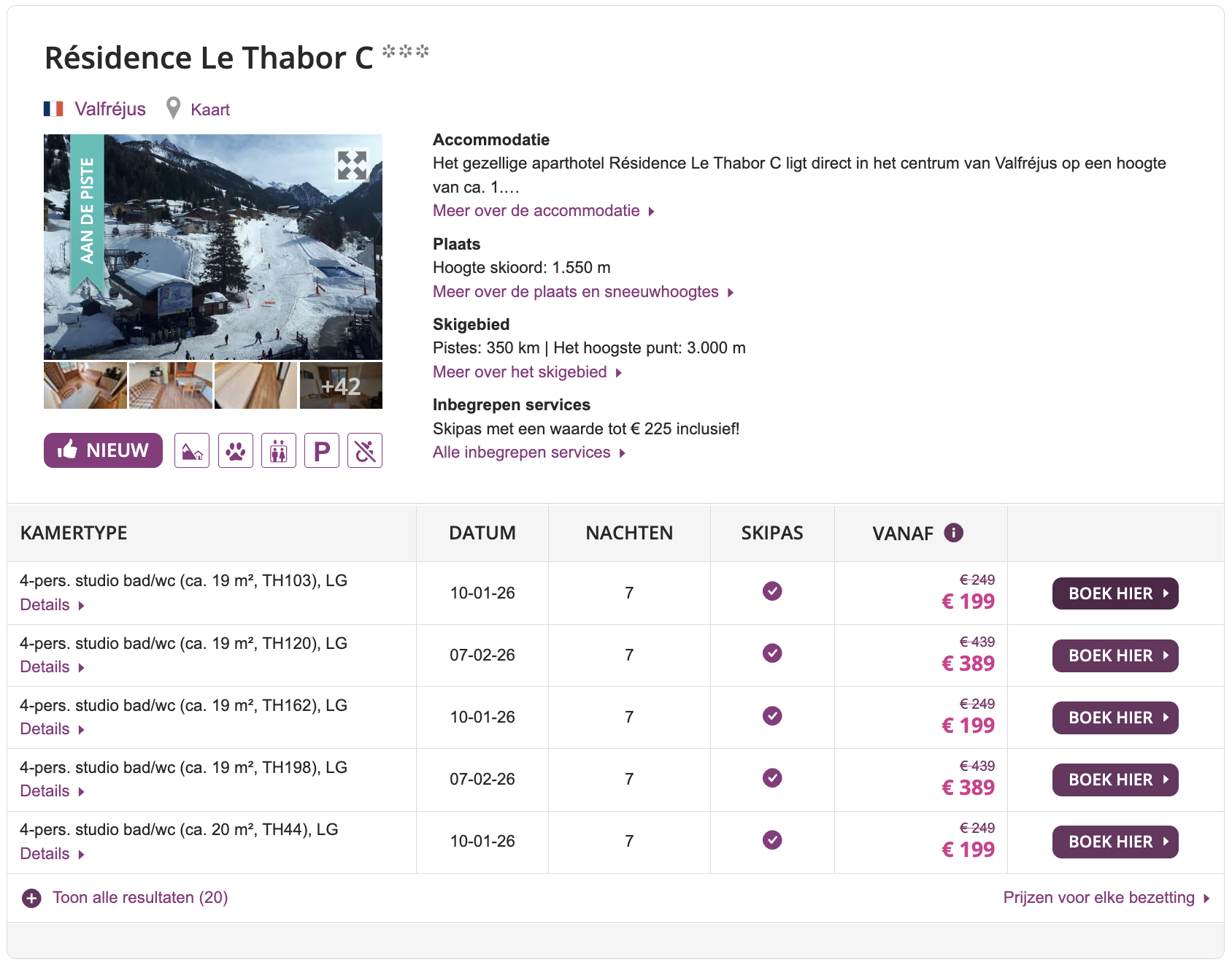Click the pets allowed paw icon

click(x=235, y=450)
